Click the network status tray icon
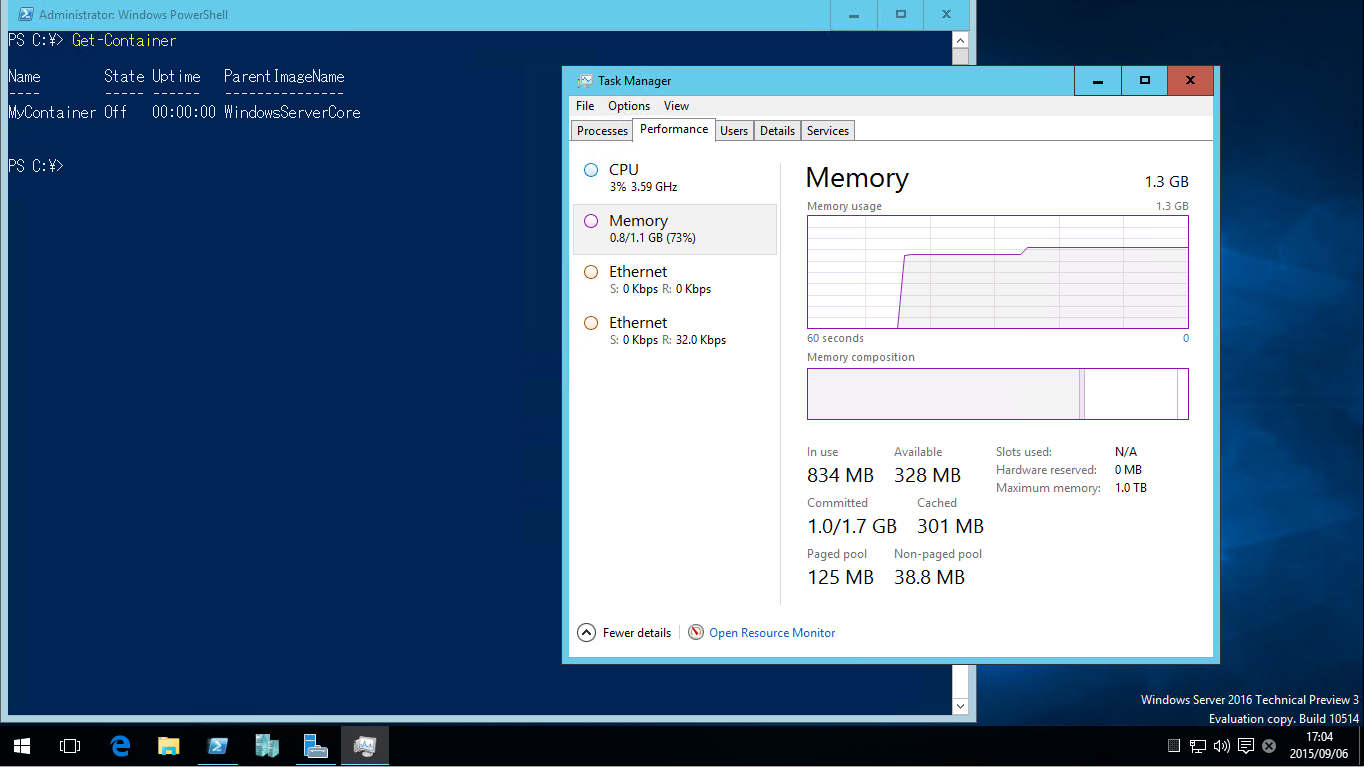1364x767 pixels. click(x=1198, y=746)
